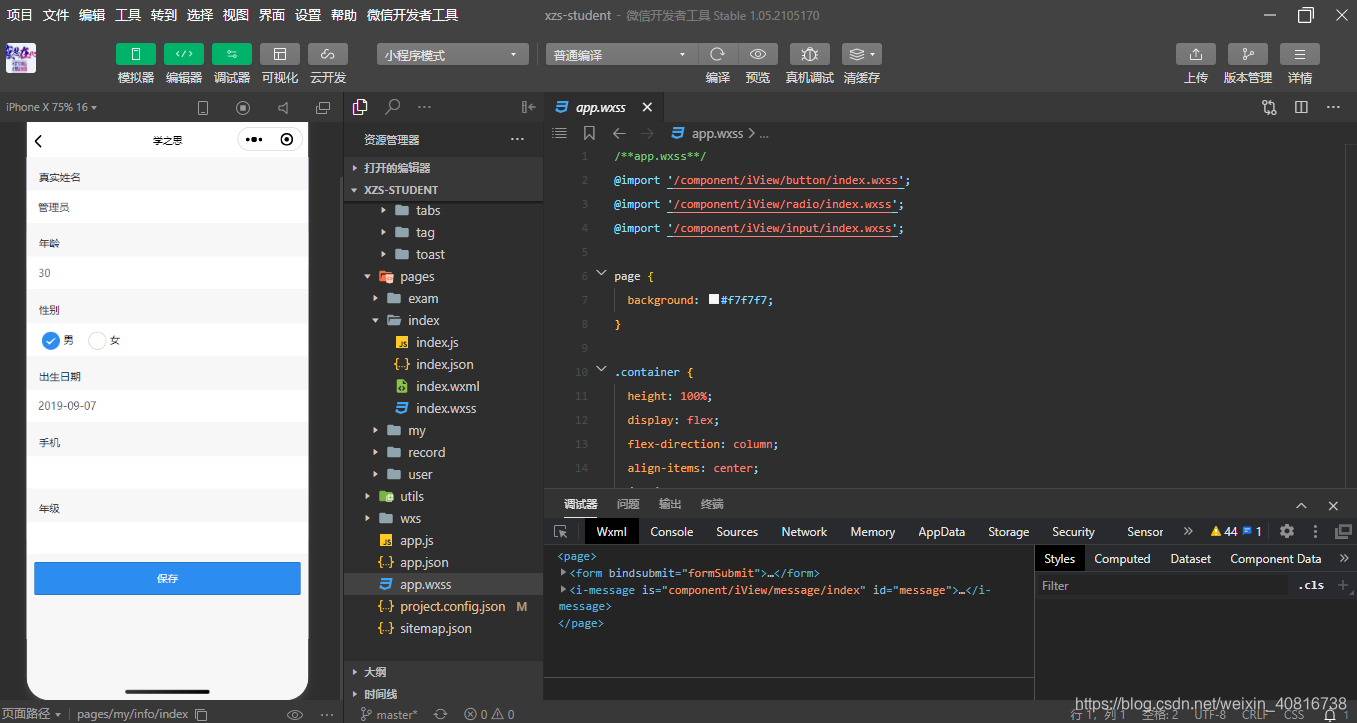Click the master git branch indicator

pyautogui.click(x=388, y=714)
